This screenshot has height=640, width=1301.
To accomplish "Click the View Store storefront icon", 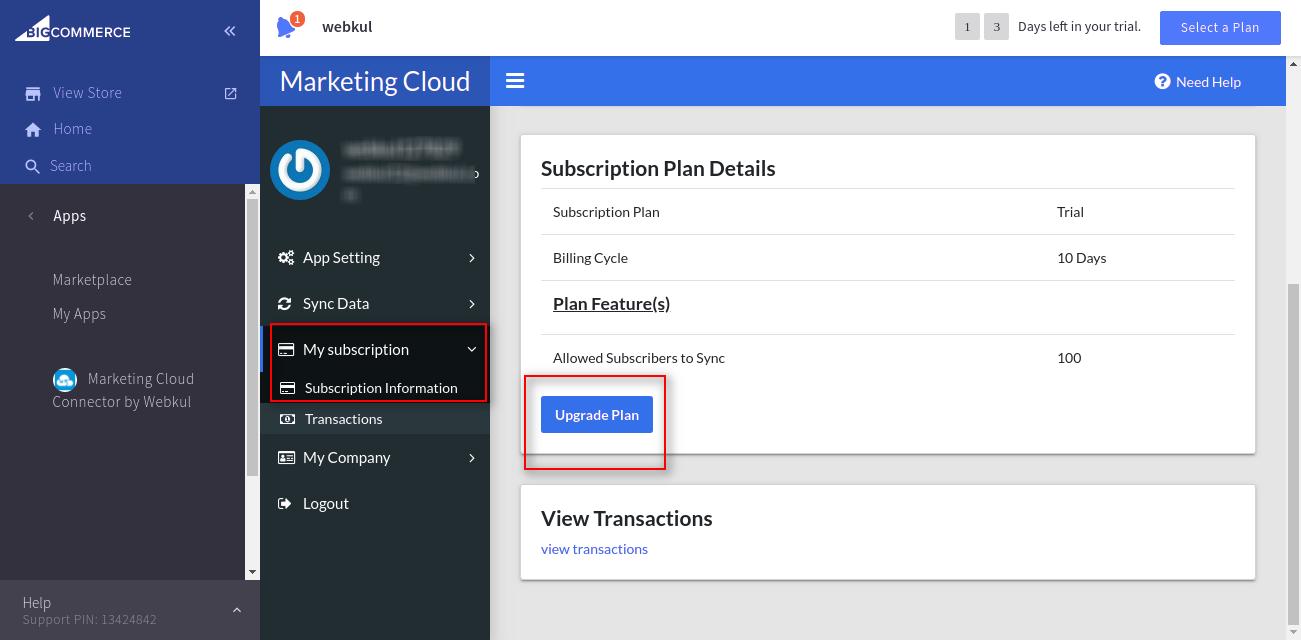I will [33, 93].
